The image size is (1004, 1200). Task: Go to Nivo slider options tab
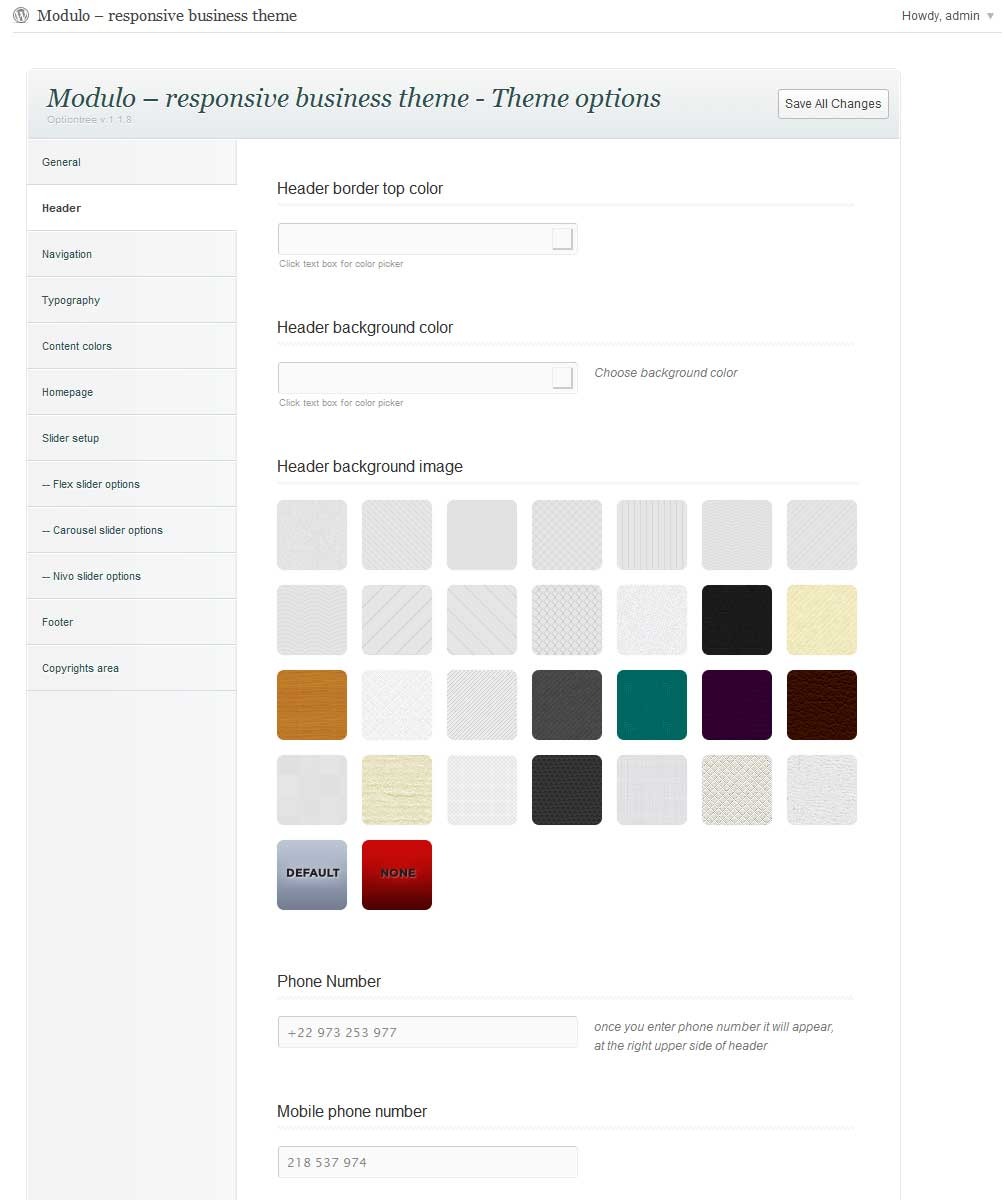coord(132,576)
